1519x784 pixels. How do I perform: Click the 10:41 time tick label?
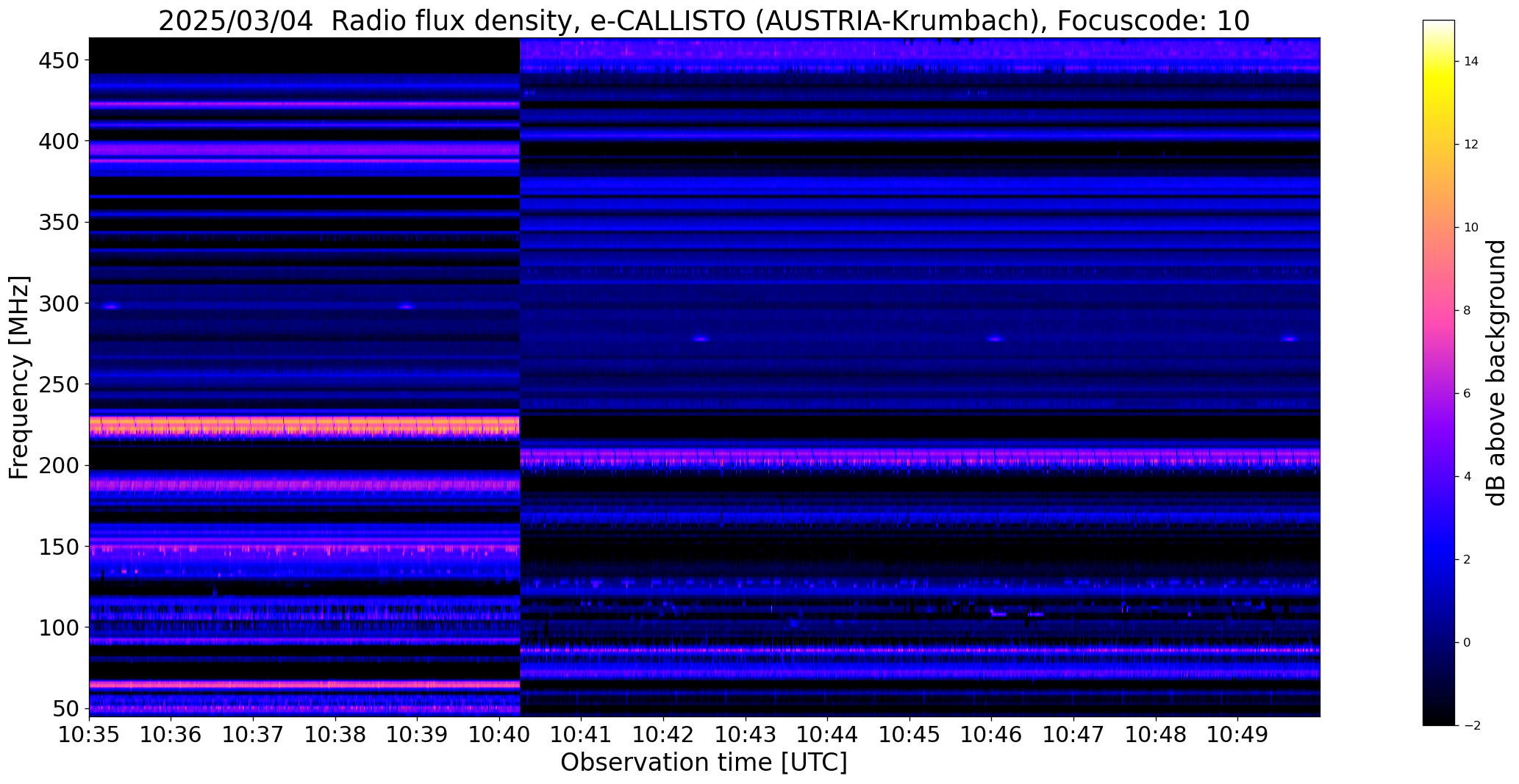coord(582,735)
